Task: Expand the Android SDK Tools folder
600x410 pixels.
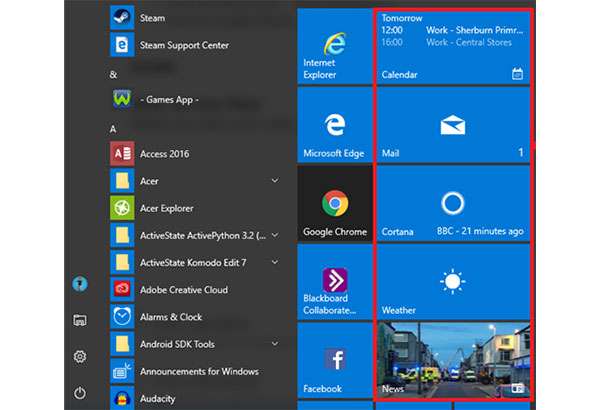Action: pyautogui.click(x=274, y=344)
